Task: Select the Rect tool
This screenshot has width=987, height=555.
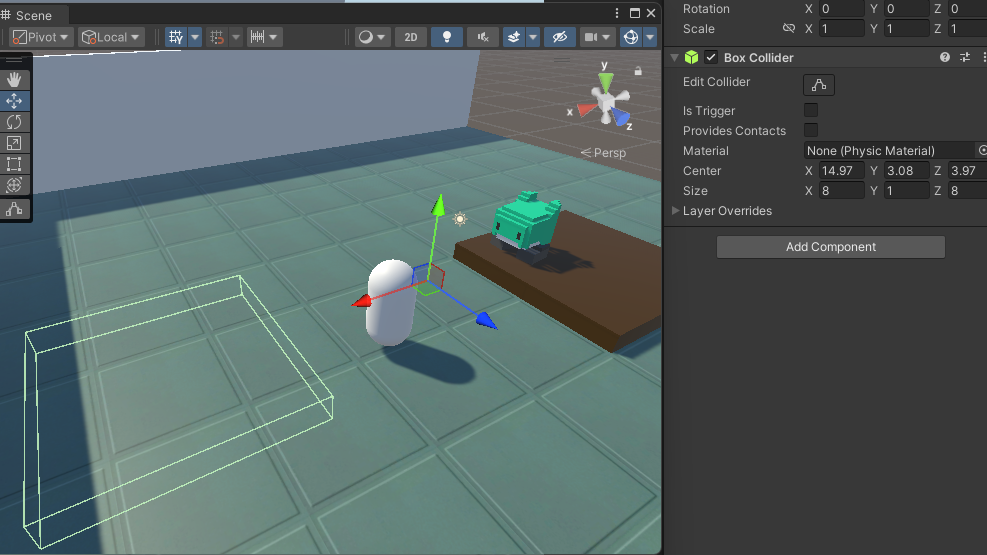Action: [14, 164]
